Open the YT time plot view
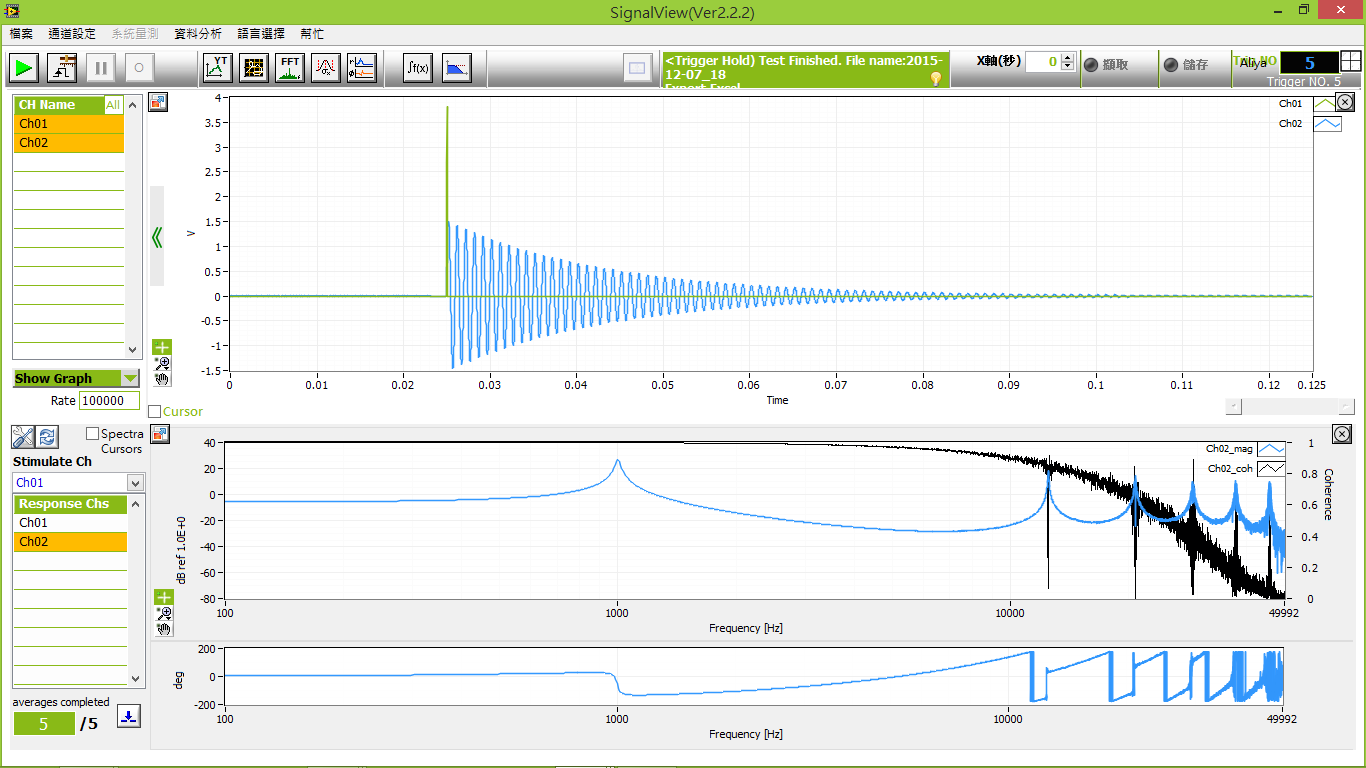1366x768 pixels. click(218, 68)
